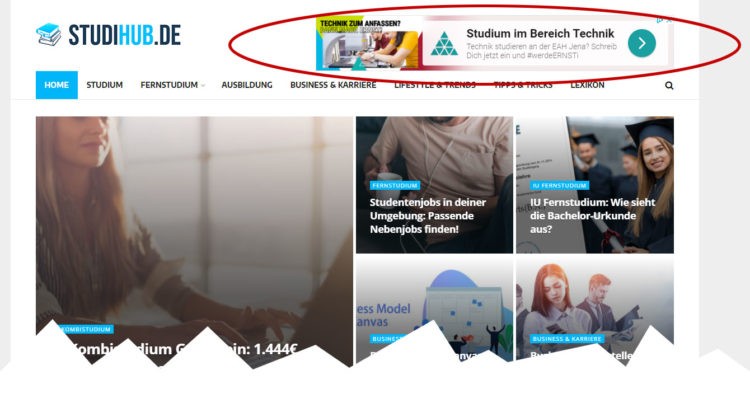Click the Business & Karriere category tag
This screenshot has height=403, width=750.
point(567,339)
